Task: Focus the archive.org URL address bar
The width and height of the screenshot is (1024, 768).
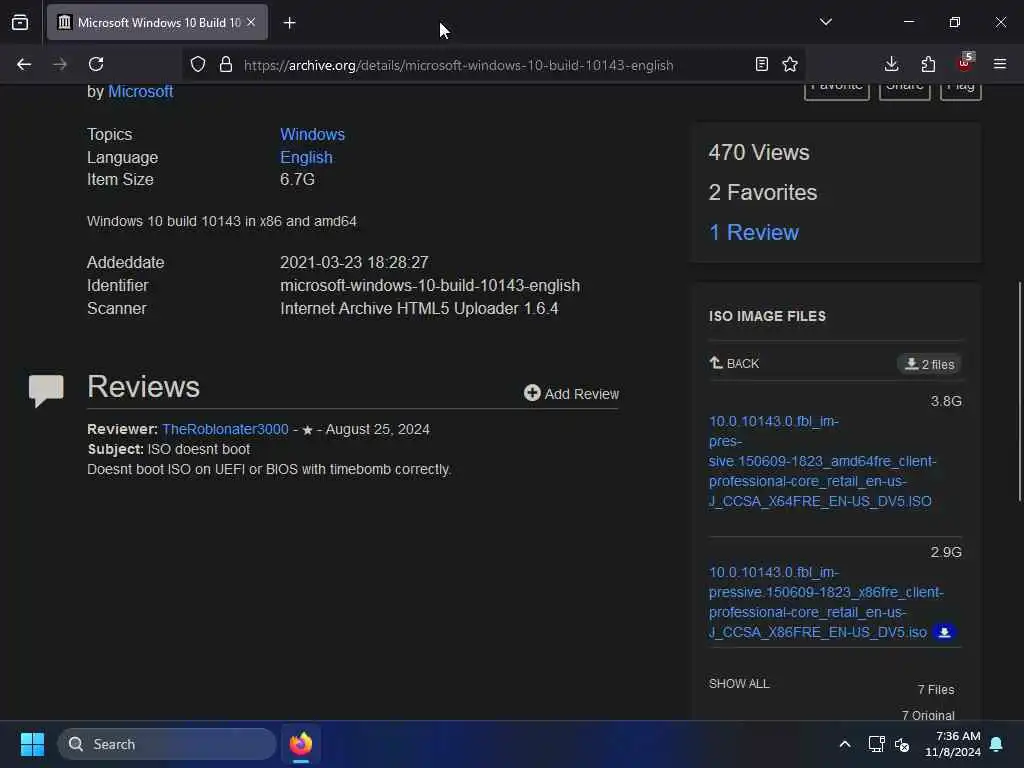Action: [x=458, y=65]
